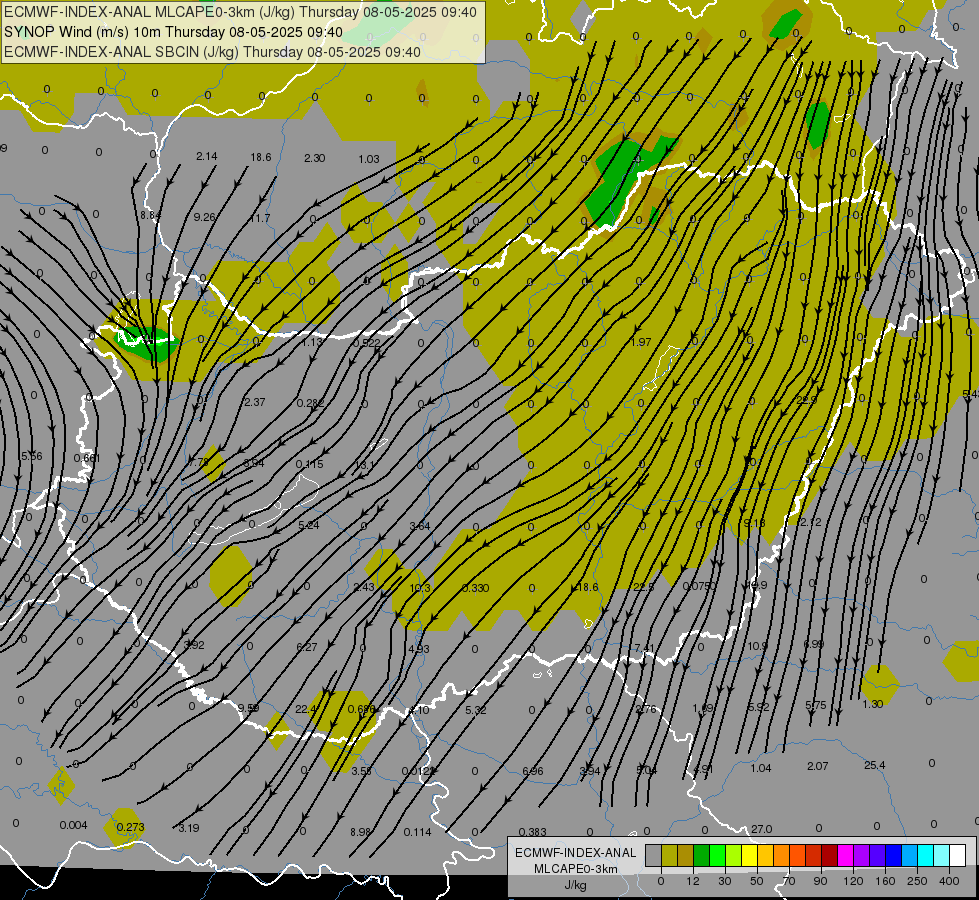Click the map value '6.96'
The height and width of the screenshot is (900, 979).
[x=533, y=771]
